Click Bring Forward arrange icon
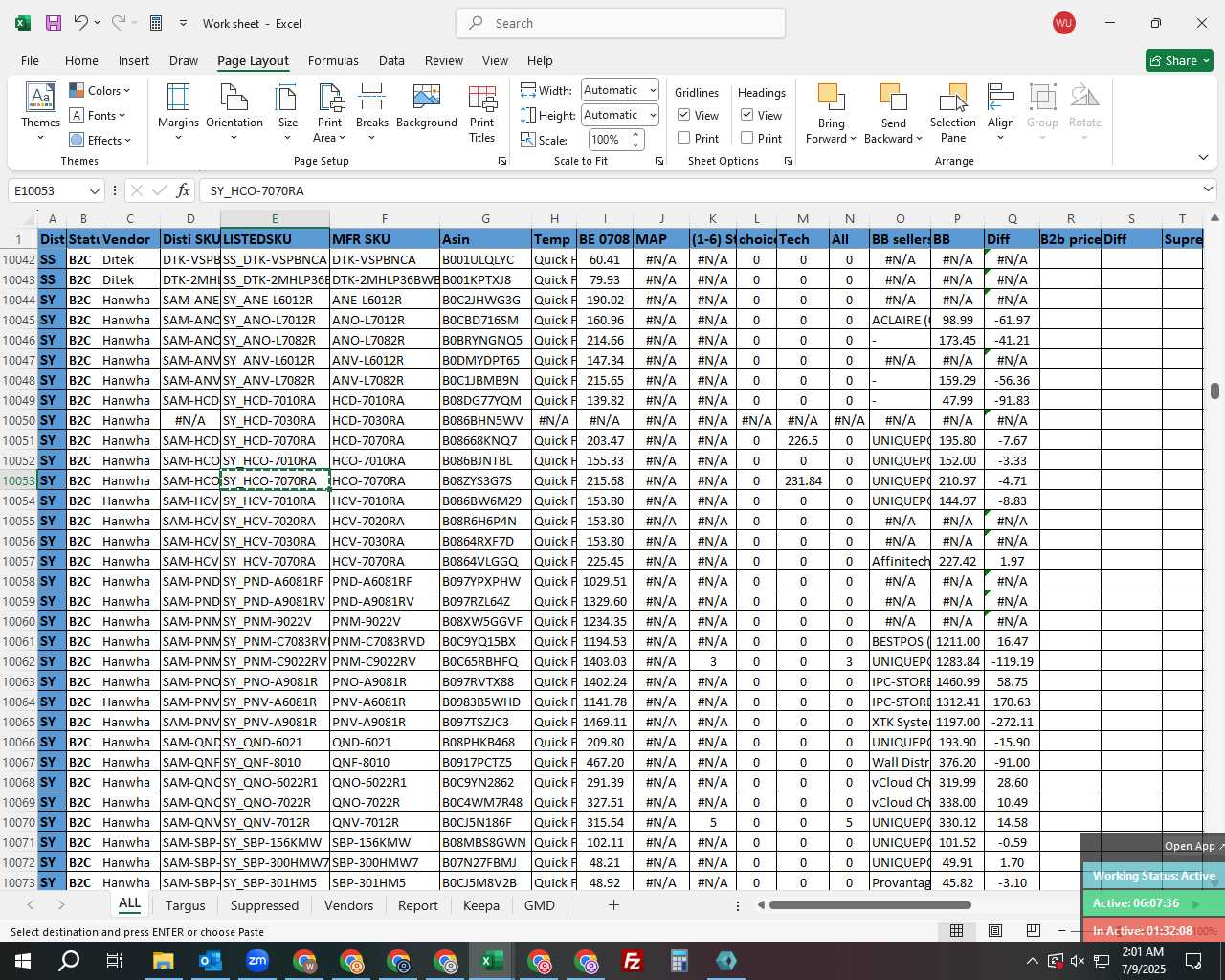The height and width of the screenshot is (980, 1225). [831, 112]
